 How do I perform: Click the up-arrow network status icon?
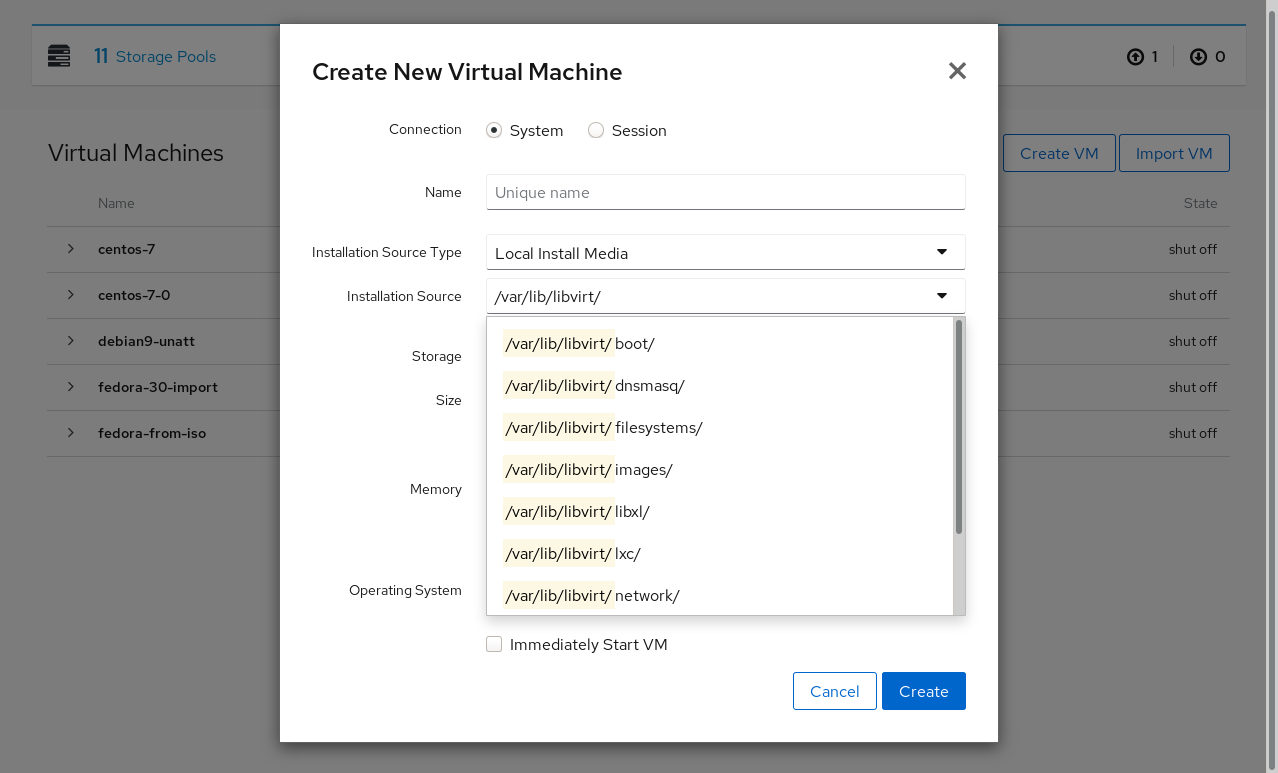1135,57
